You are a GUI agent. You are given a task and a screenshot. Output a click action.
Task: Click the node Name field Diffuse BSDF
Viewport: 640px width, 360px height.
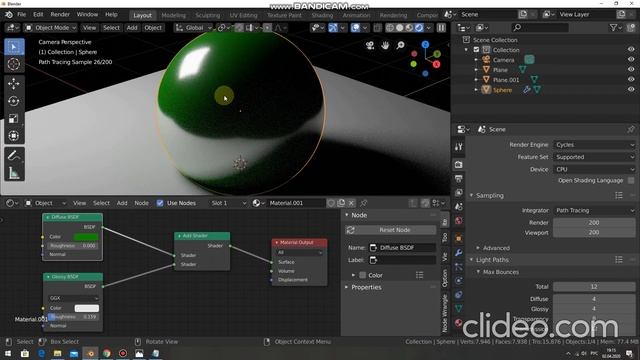402,248
